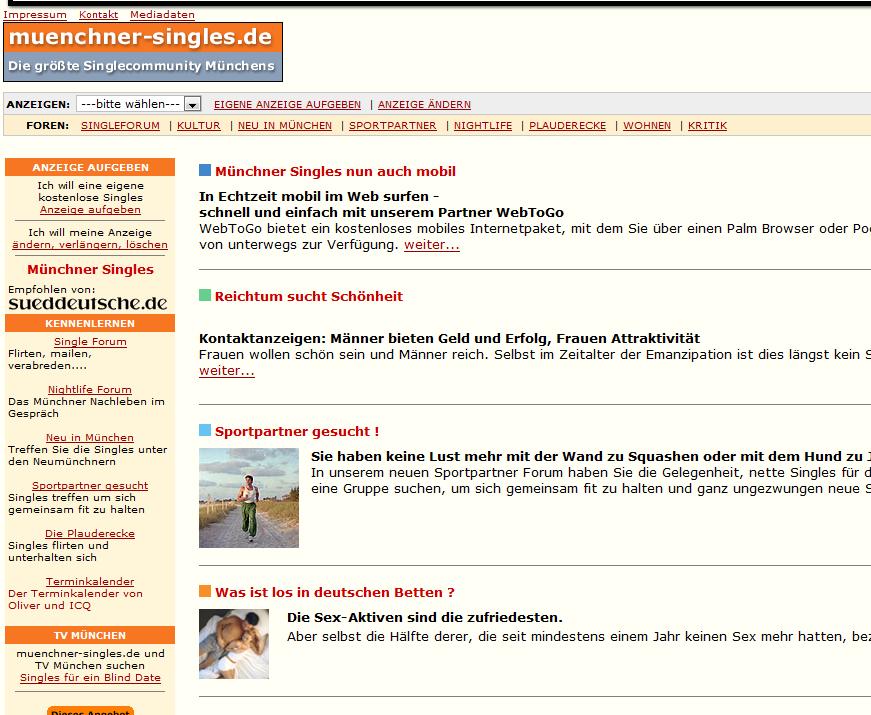This screenshot has height=715, width=871.
Task: Click the sueddeutsche.de logo
Action: click(88, 303)
